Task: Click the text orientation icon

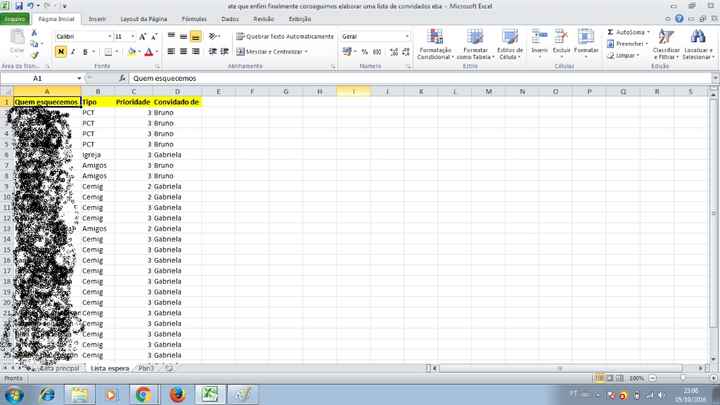Action: pos(212,36)
